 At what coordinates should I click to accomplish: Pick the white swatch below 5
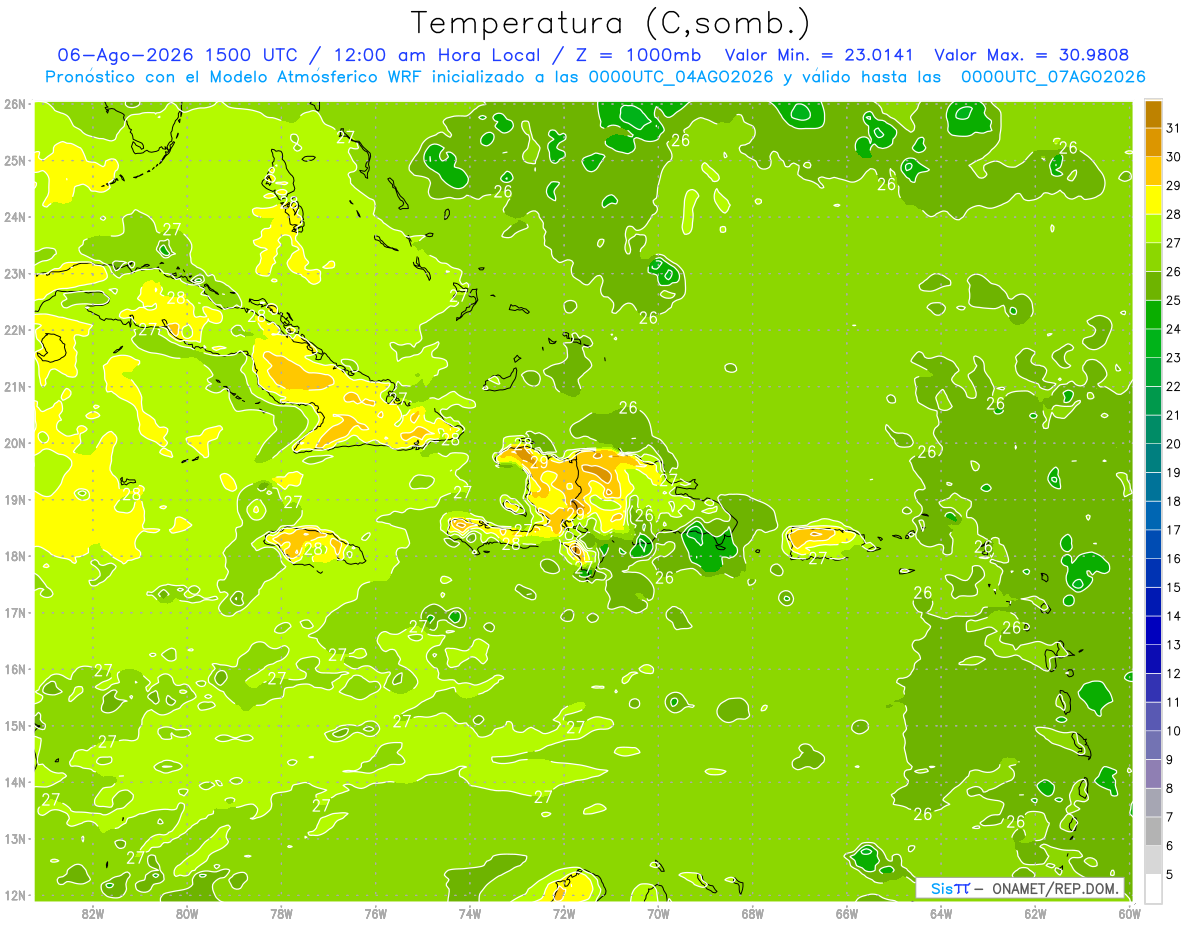click(x=1153, y=888)
